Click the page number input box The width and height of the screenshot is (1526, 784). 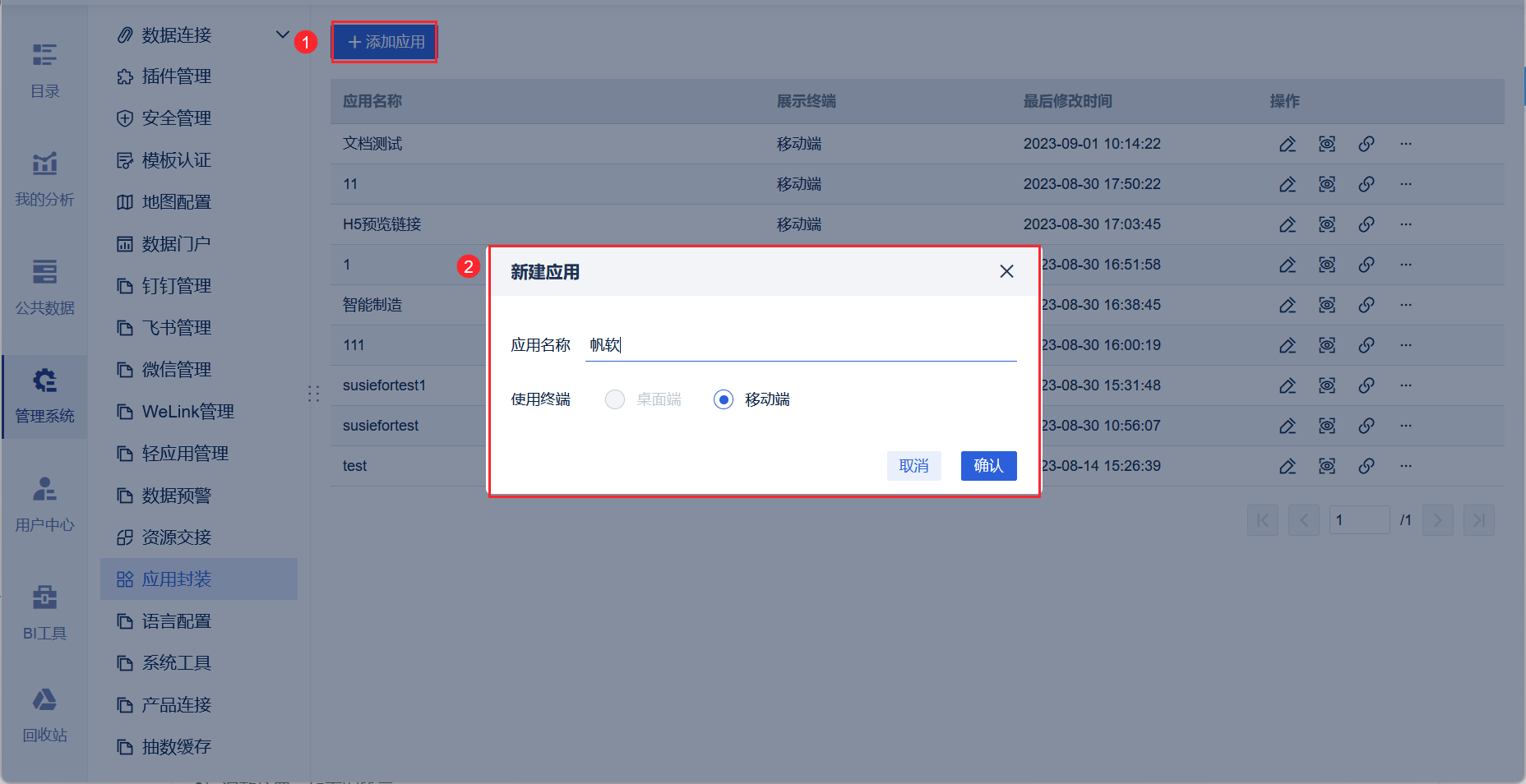[x=1360, y=520]
